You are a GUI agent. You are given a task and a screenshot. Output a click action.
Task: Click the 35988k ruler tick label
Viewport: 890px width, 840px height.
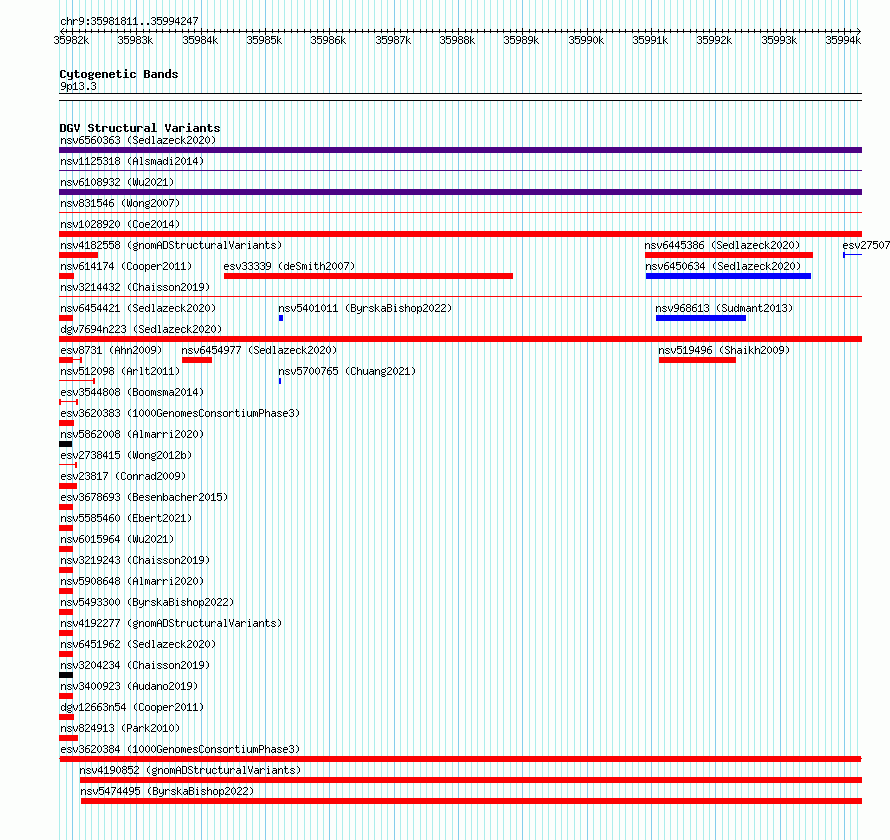click(x=457, y=40)
